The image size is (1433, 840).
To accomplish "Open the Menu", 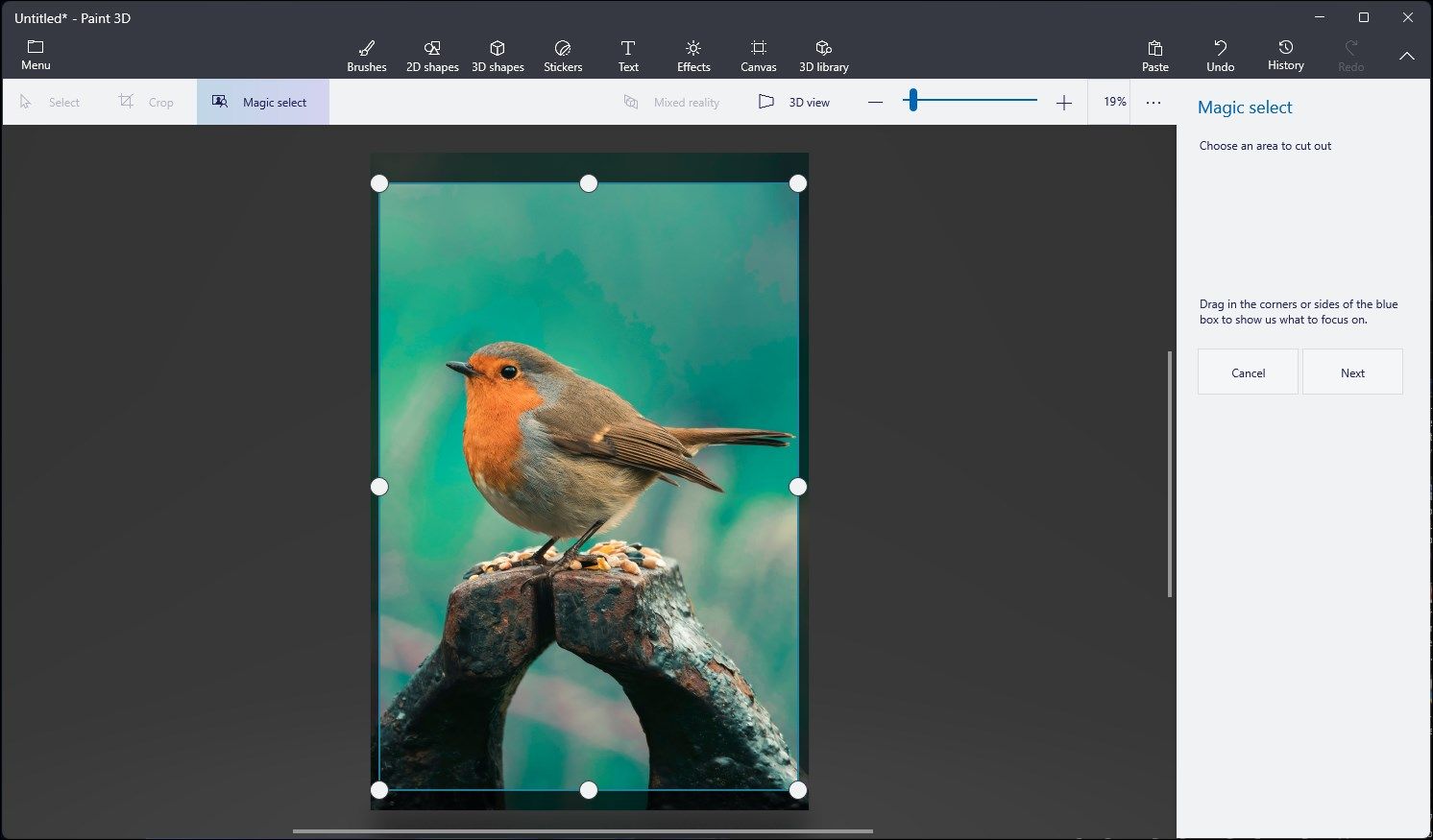I will 36,53.
